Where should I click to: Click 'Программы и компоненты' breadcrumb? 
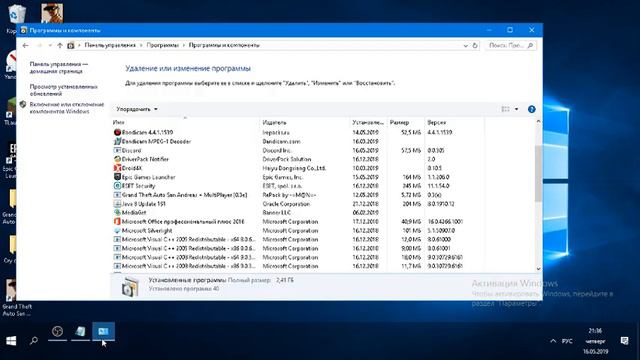(224, 45)
